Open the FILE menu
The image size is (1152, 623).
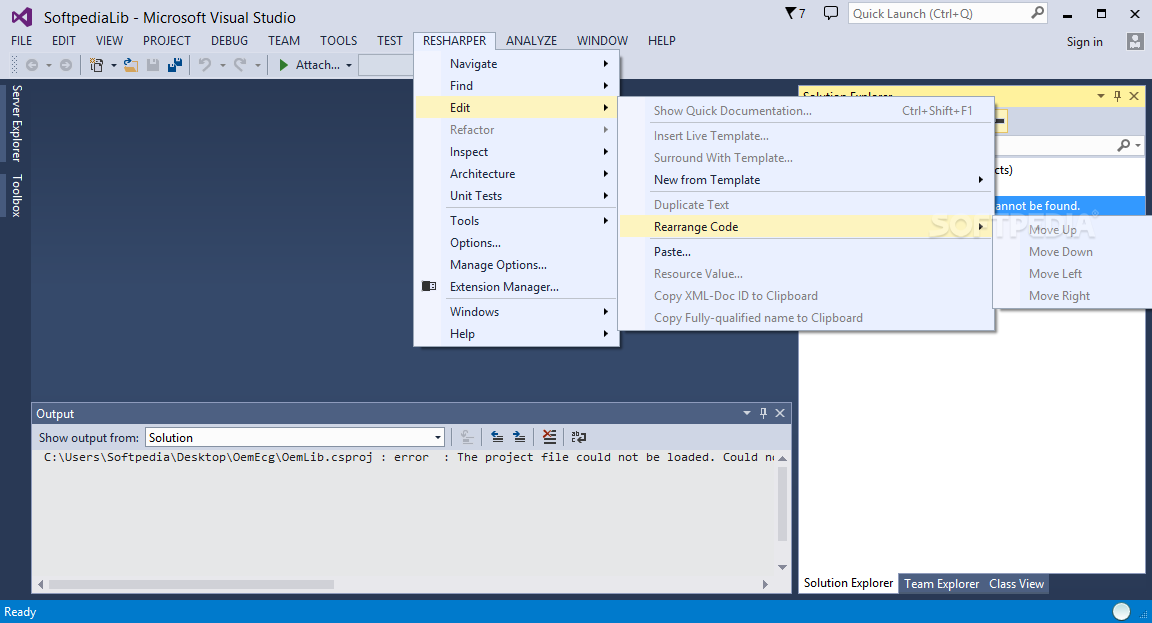[x=21, y=41]
